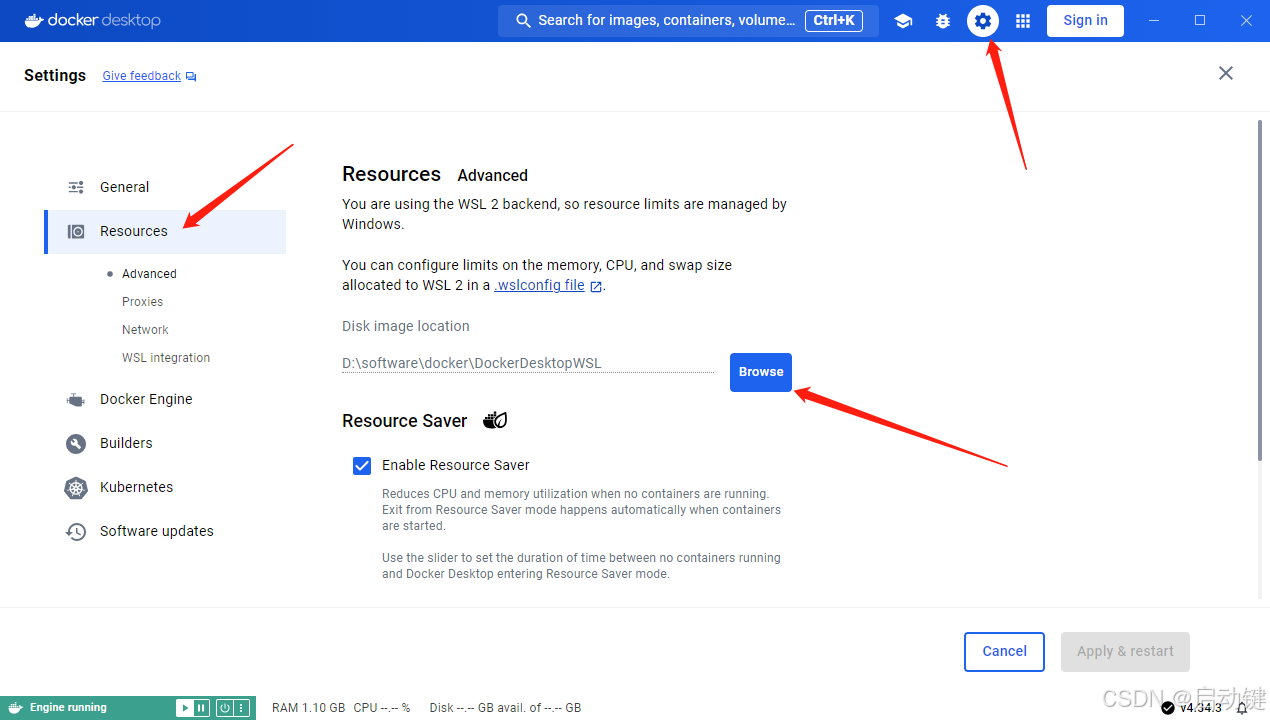Open the Troubleshoot bug icon
1270x720 pixels.
click(x=943, y=21)
